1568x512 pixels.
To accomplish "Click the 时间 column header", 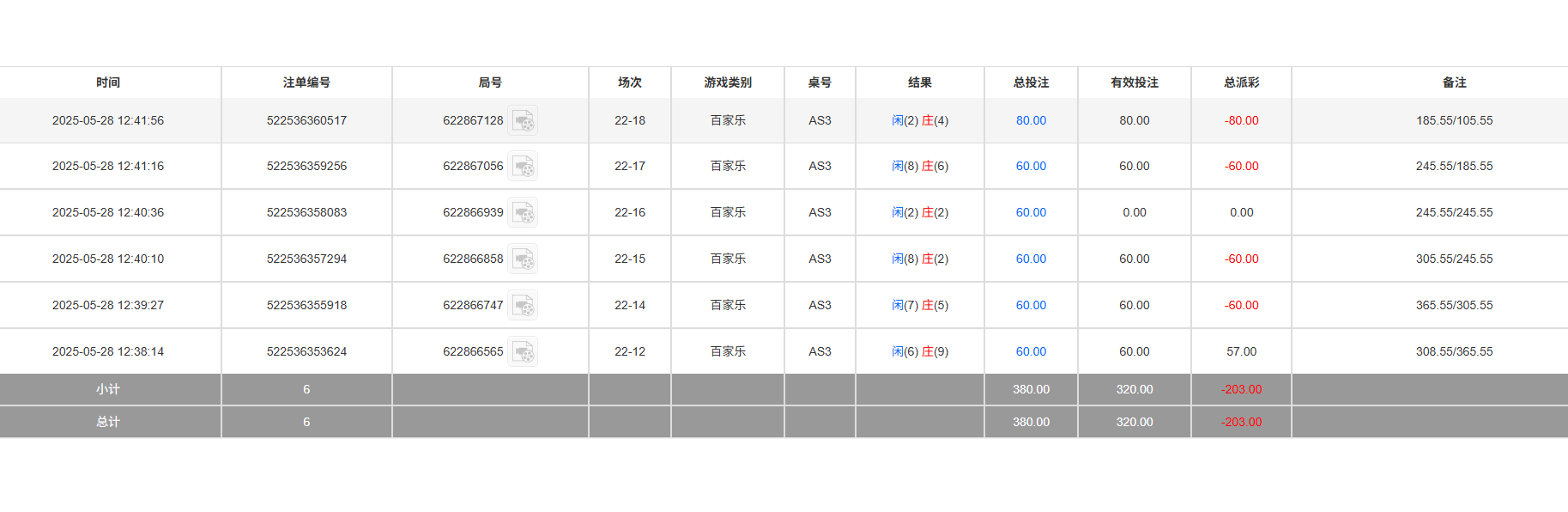I will [108, 82].
